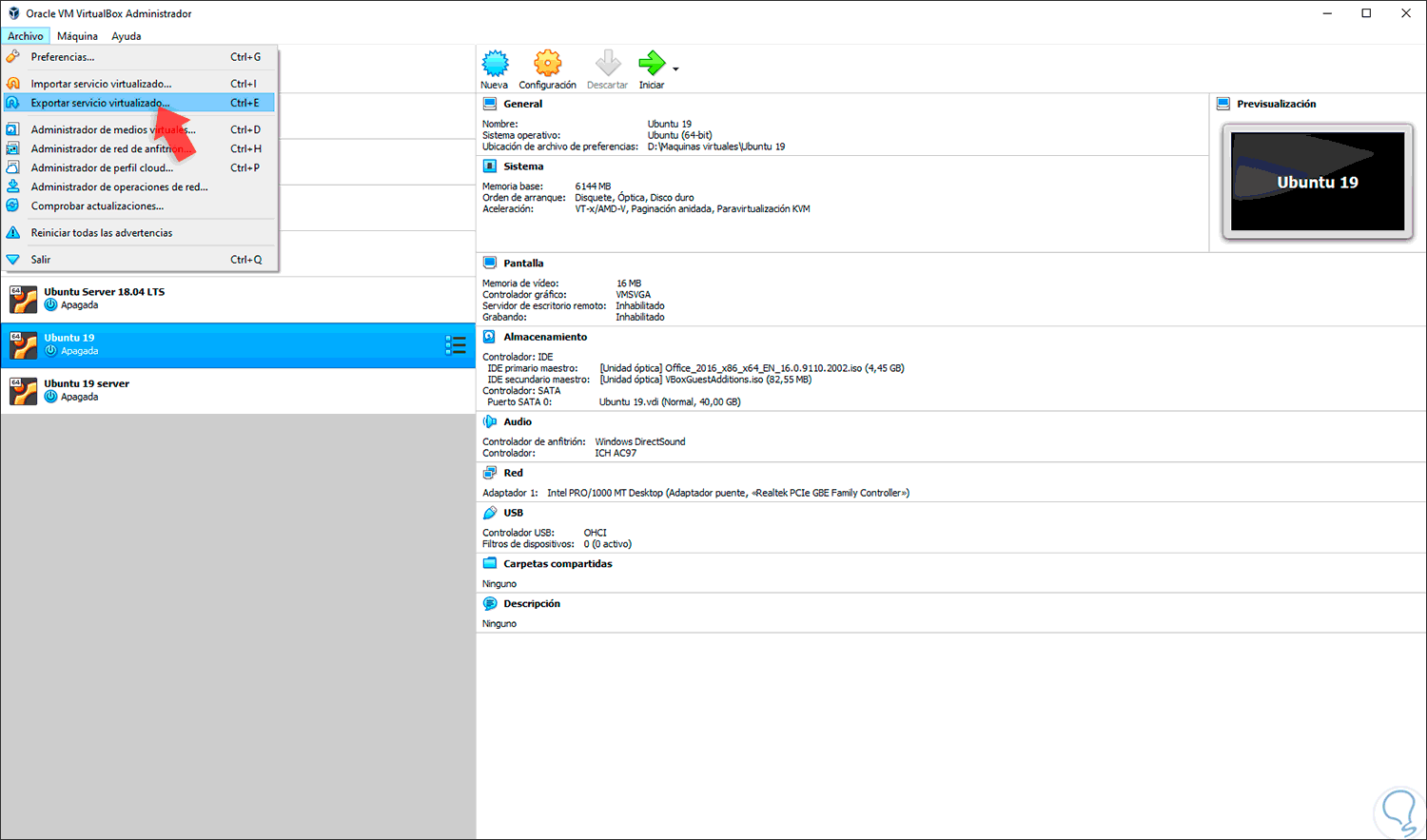Select the Ubuntu Server 18.04 LTS machine

coord(238,299)
